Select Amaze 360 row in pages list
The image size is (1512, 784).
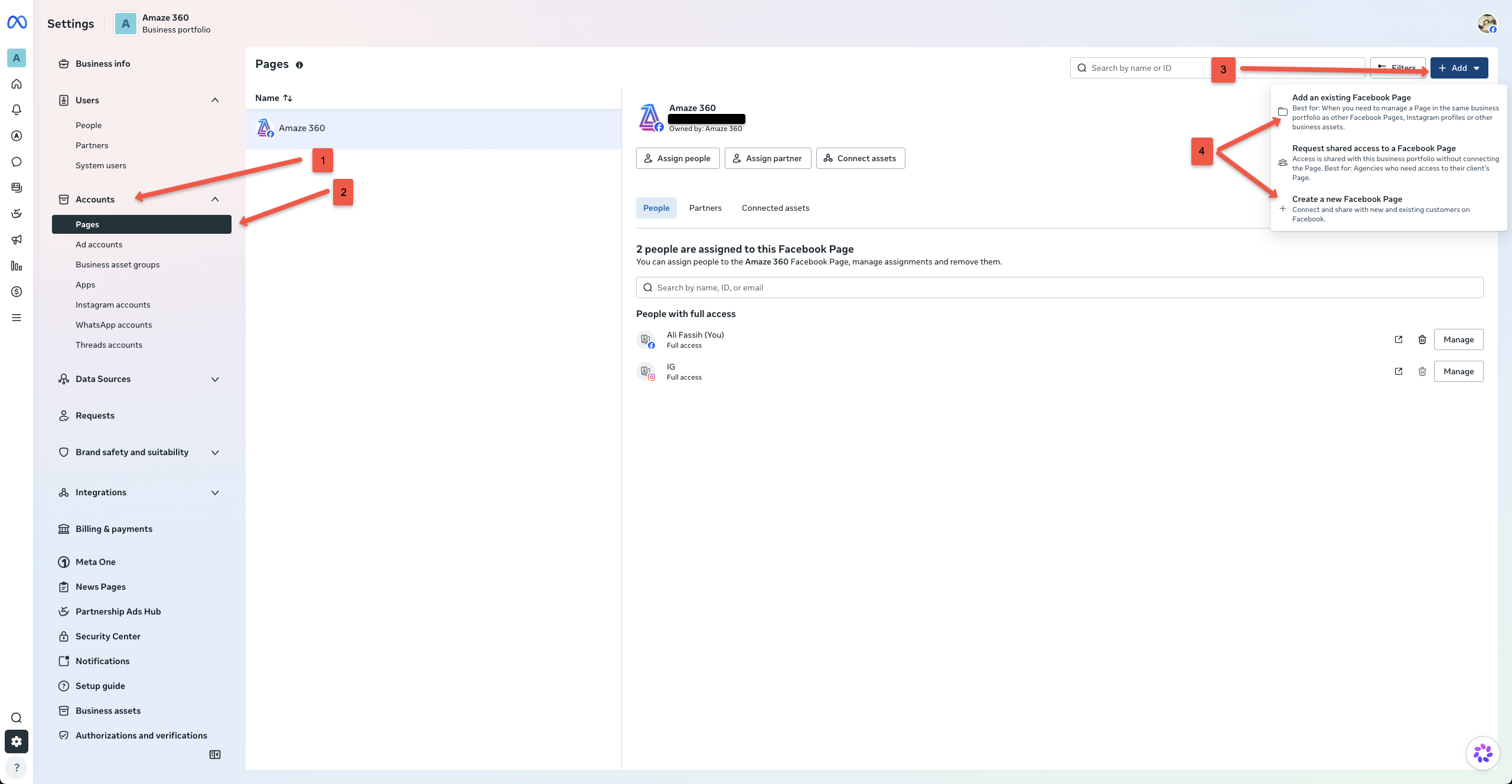(434, 128)
